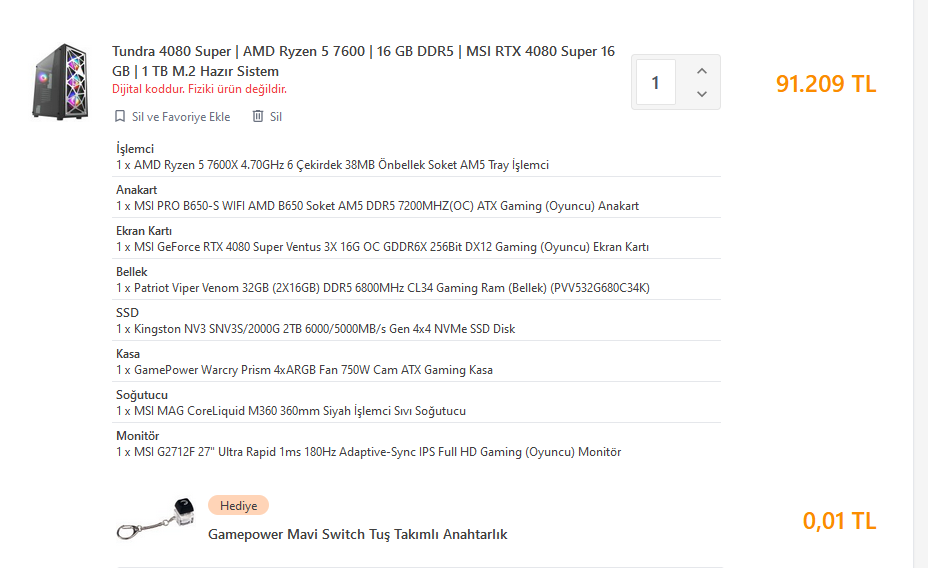Viewport: 928px width, 568px height.
Task: Click the Soğutucu heading
Action: coord(142,395)
